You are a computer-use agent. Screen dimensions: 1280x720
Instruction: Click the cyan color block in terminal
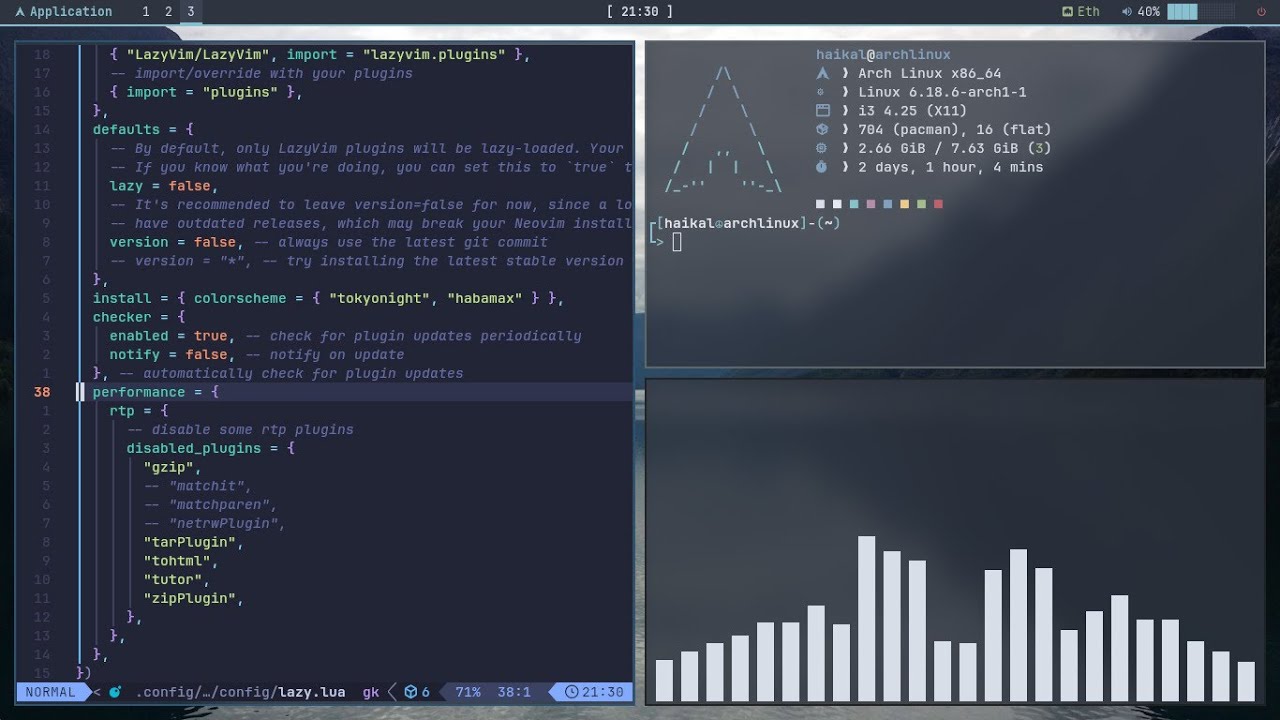click(x=854, y=204)
